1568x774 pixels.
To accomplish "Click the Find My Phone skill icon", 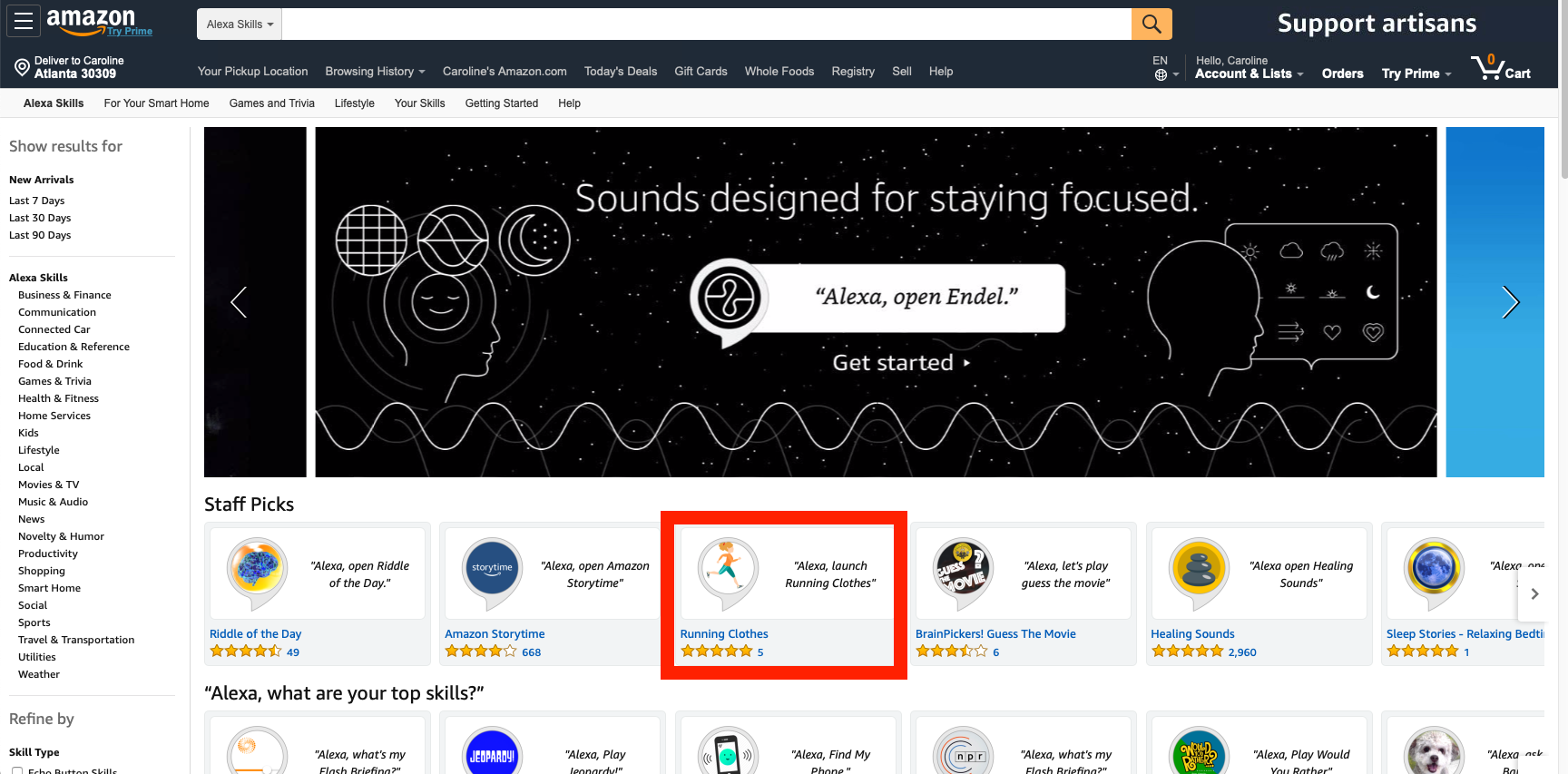I will 727,751.
